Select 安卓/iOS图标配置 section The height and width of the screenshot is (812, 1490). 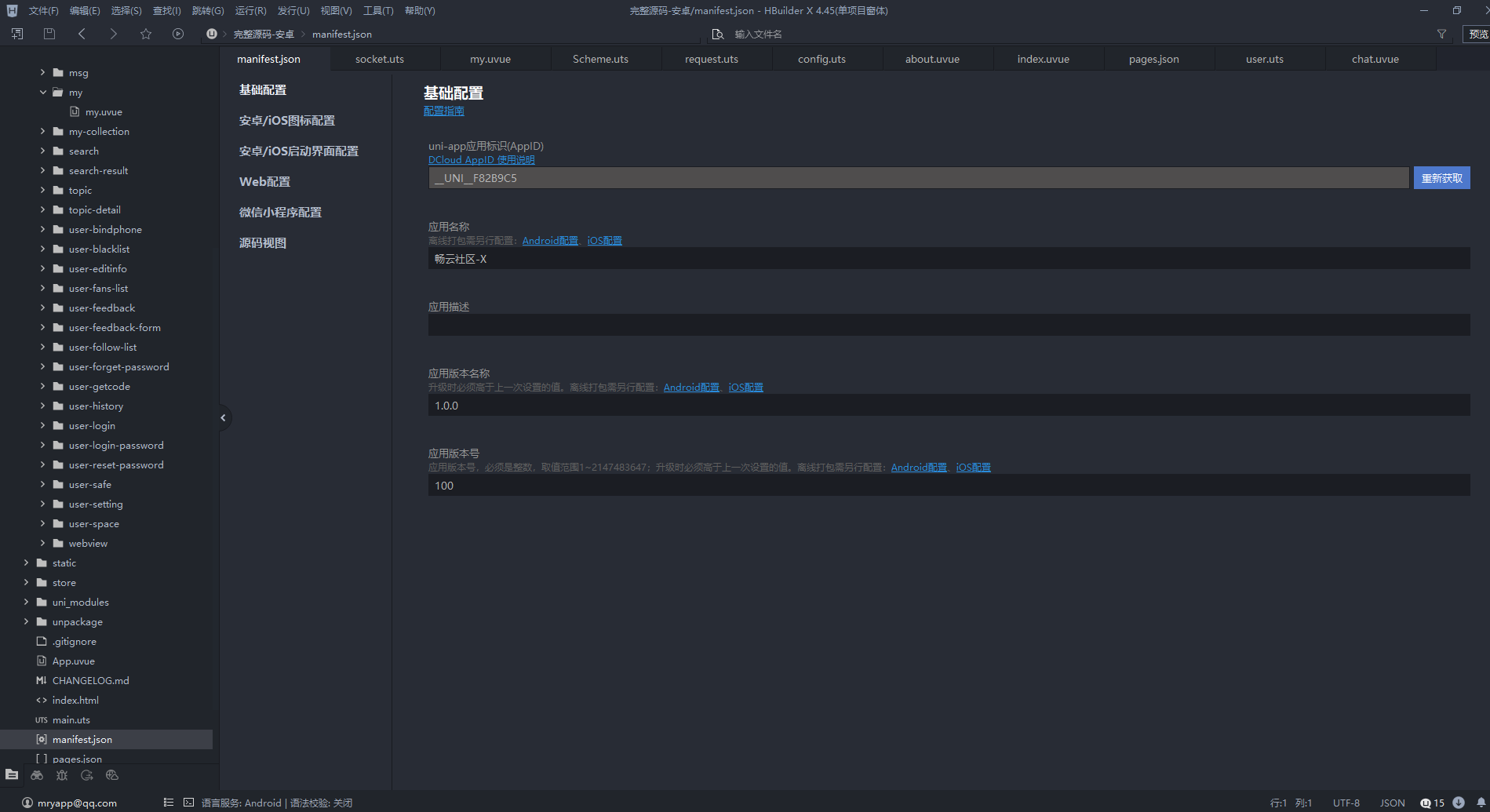287,120
